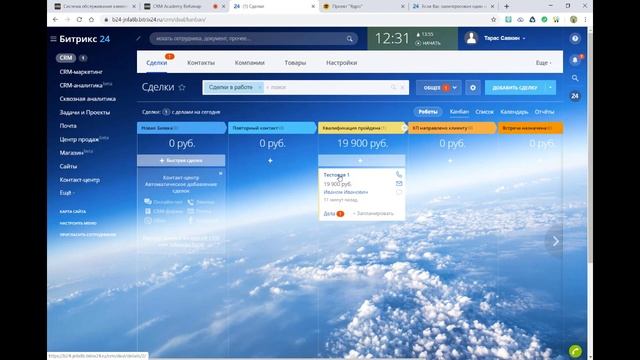Switch to the Товары tab

pyautogui.click(x=295, y=63)
